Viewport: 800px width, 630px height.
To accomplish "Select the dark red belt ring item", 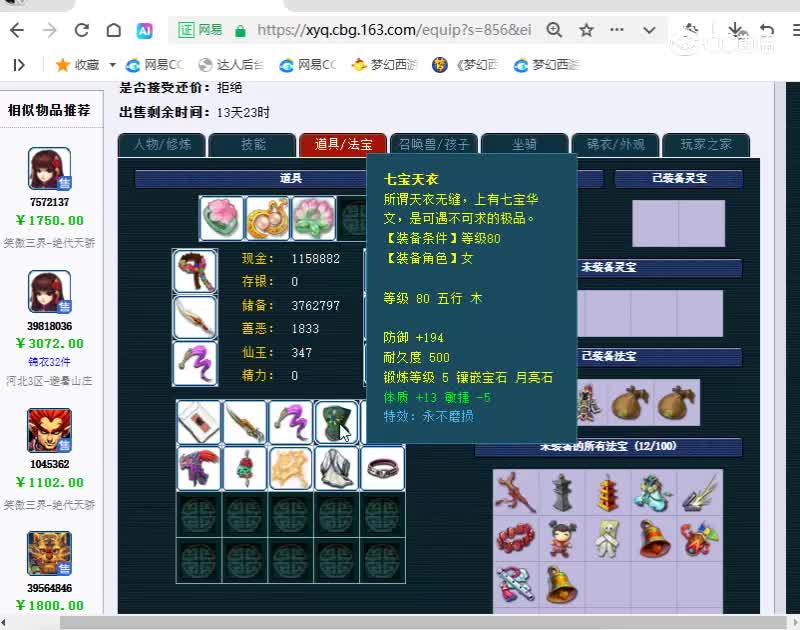I will 383,468.
